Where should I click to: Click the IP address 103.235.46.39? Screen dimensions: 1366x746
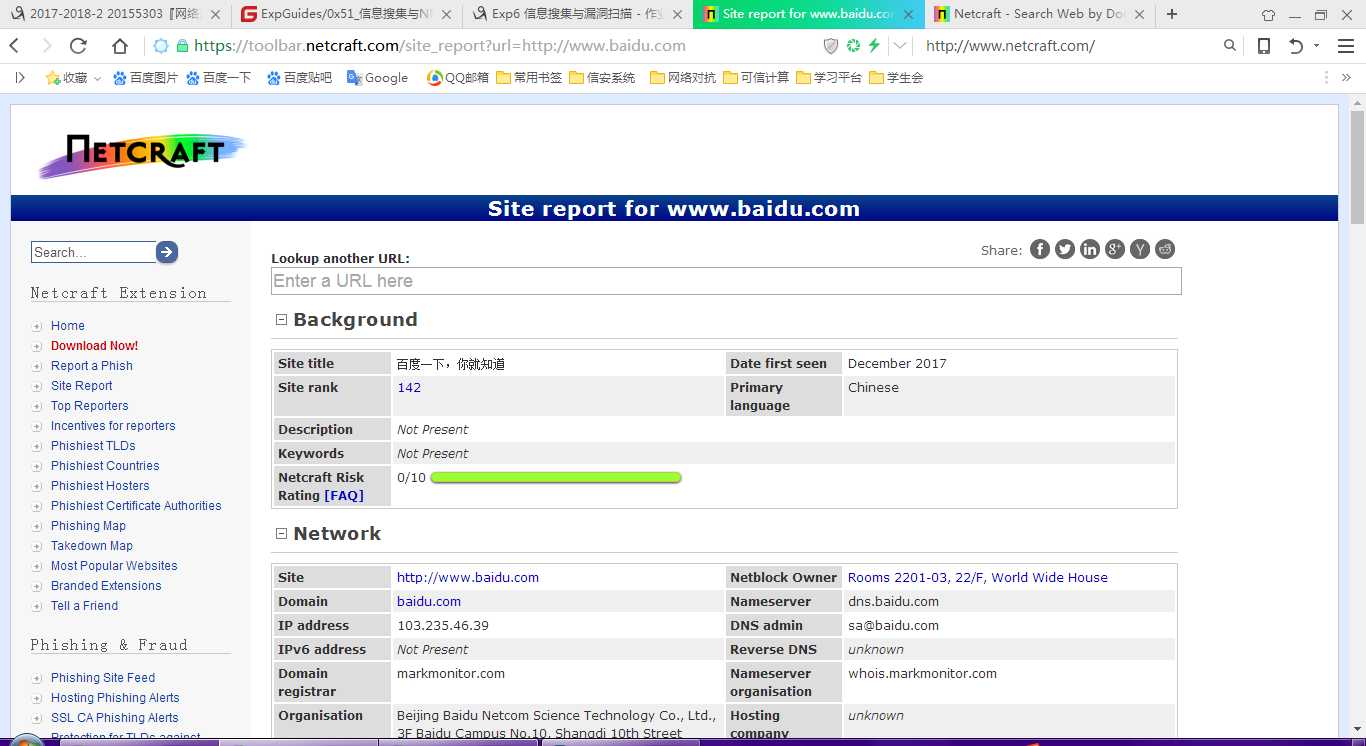443,626
